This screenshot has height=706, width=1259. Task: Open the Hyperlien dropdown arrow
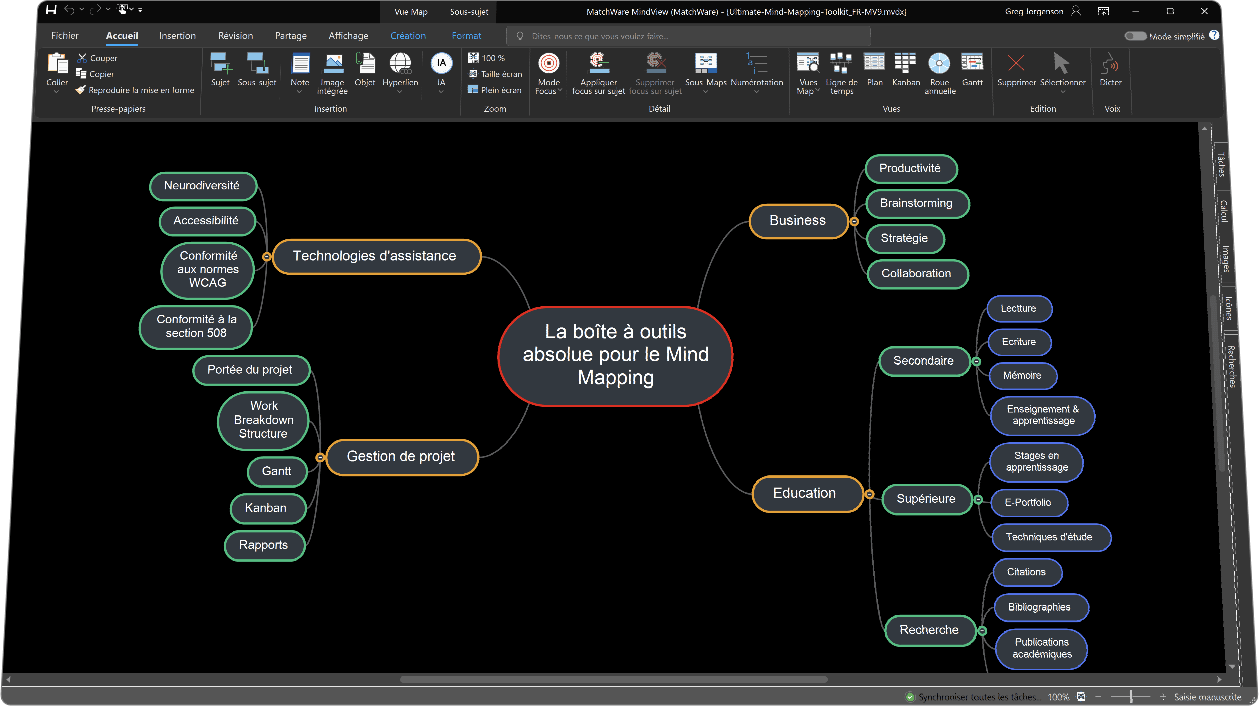pos(400,92)
